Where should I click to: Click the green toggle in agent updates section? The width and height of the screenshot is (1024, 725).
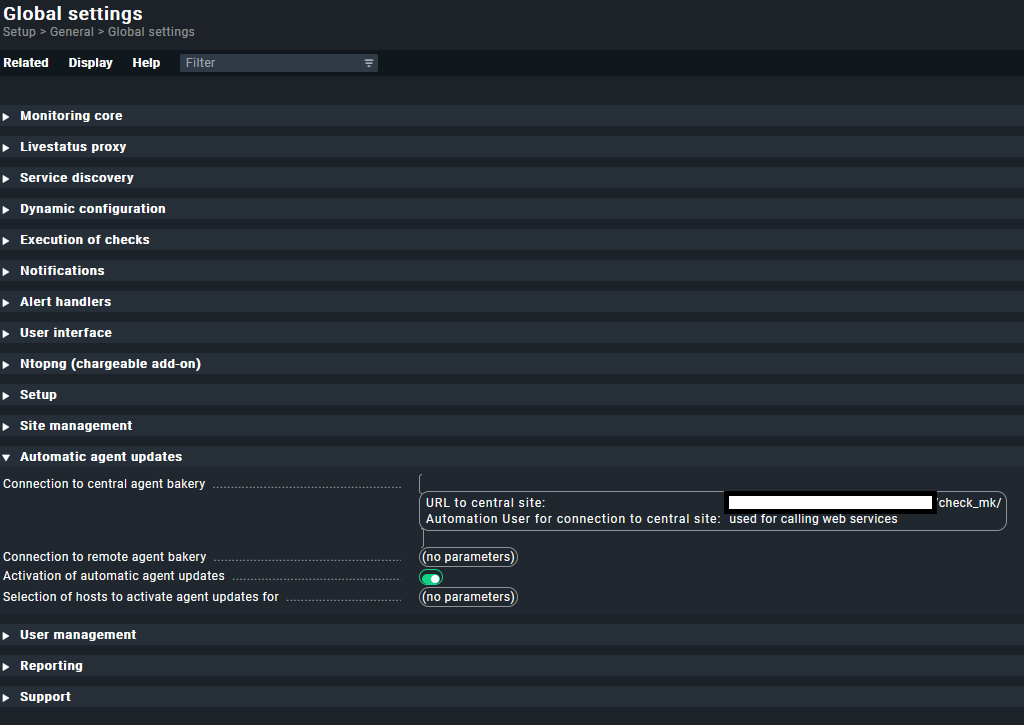point(431,577)
